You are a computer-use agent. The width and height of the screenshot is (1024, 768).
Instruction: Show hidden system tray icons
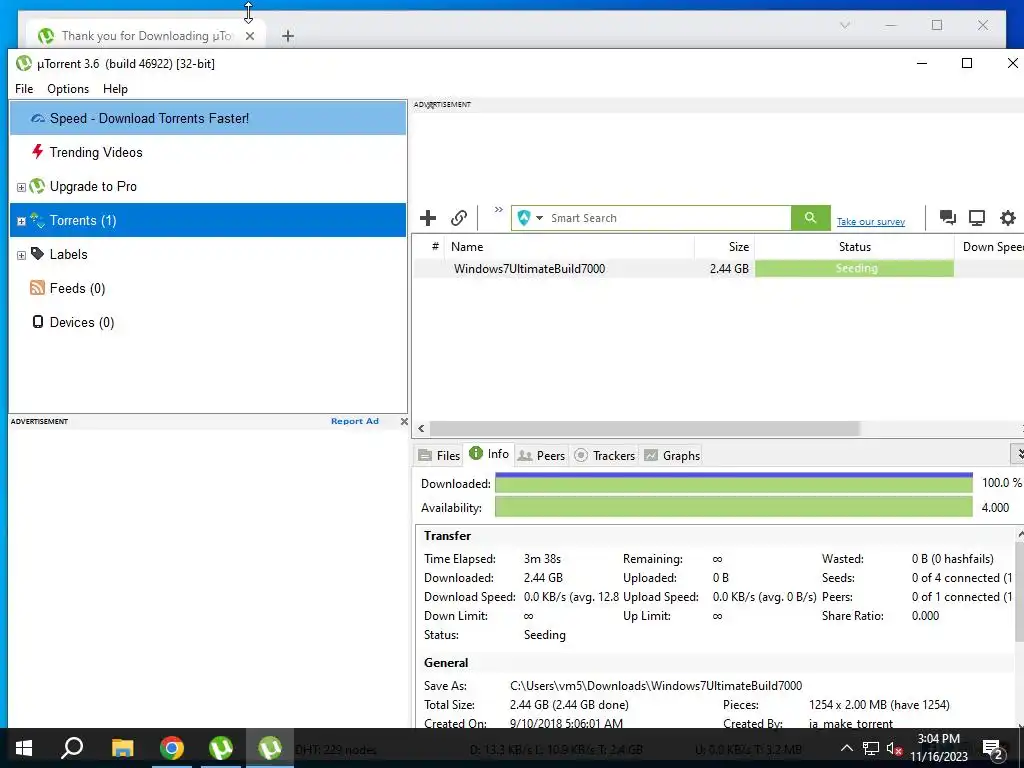pos(846,748)
